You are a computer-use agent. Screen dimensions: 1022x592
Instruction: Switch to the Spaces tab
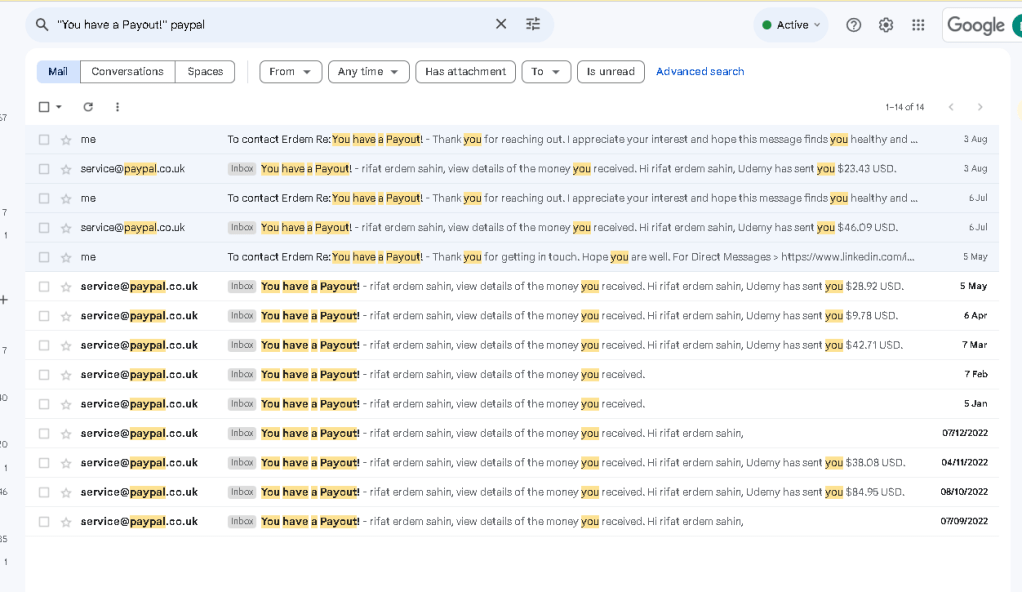coord(205,72)
